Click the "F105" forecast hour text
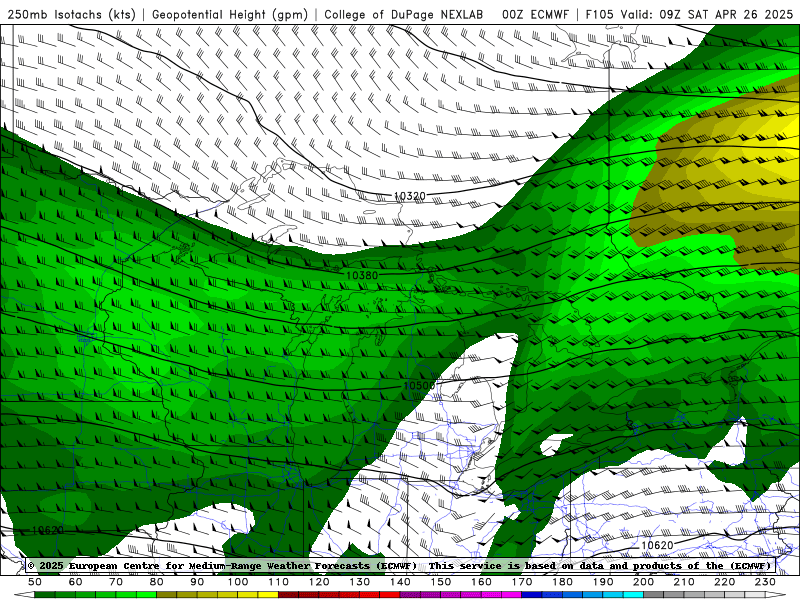The width and height of the screenshot is (800, 600). coord(599,14)
